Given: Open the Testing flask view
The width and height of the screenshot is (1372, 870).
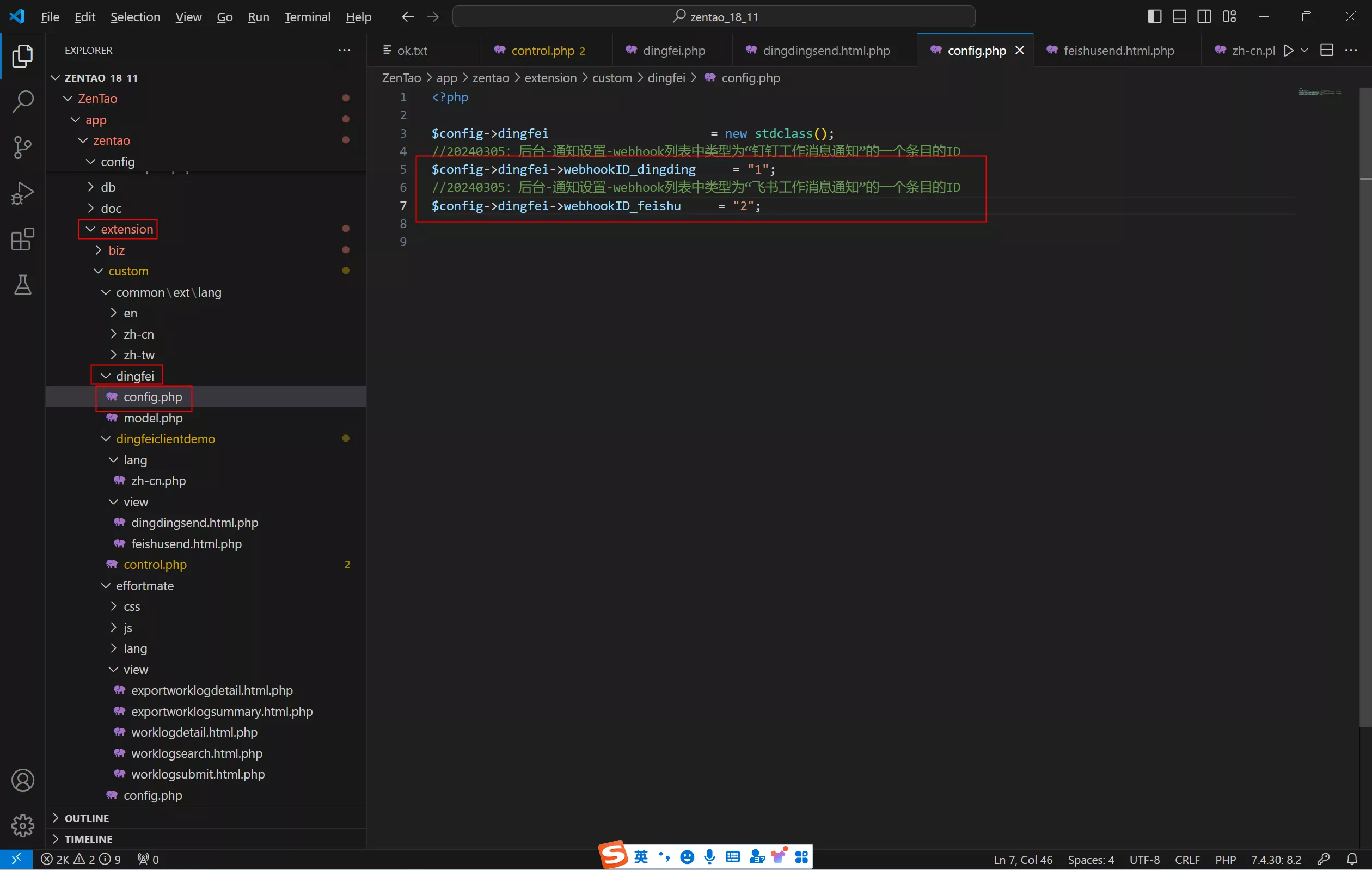Looking at the screenshot, I should (22, 285).
